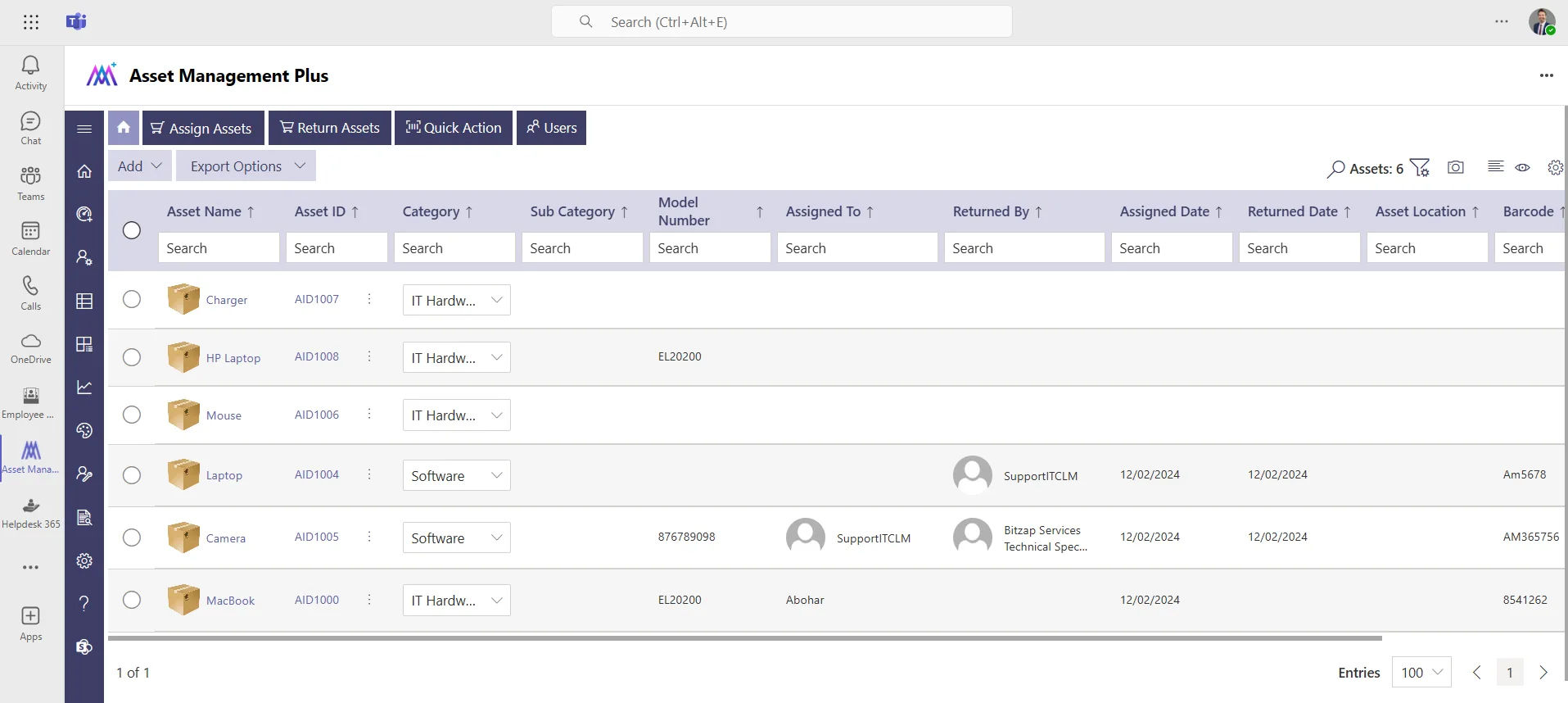Select all assets header radio

[x=132, y=230]
